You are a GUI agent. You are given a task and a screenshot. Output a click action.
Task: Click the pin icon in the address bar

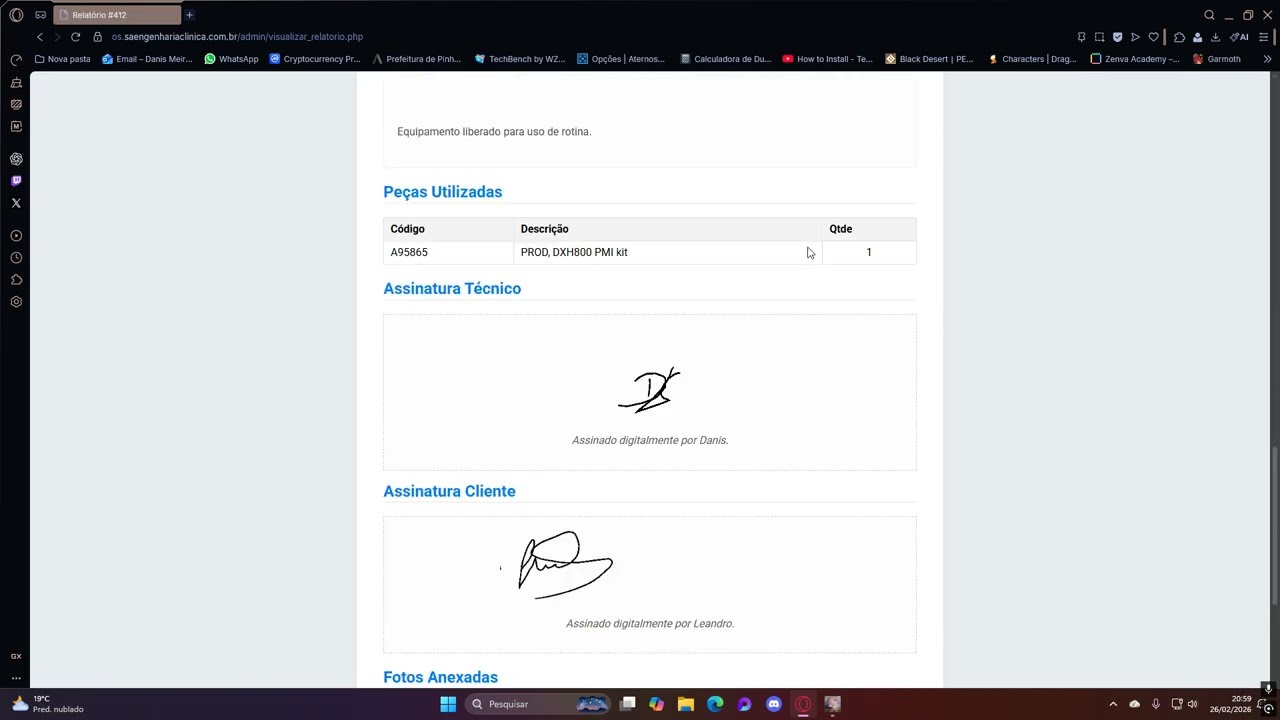point(1081,37)
